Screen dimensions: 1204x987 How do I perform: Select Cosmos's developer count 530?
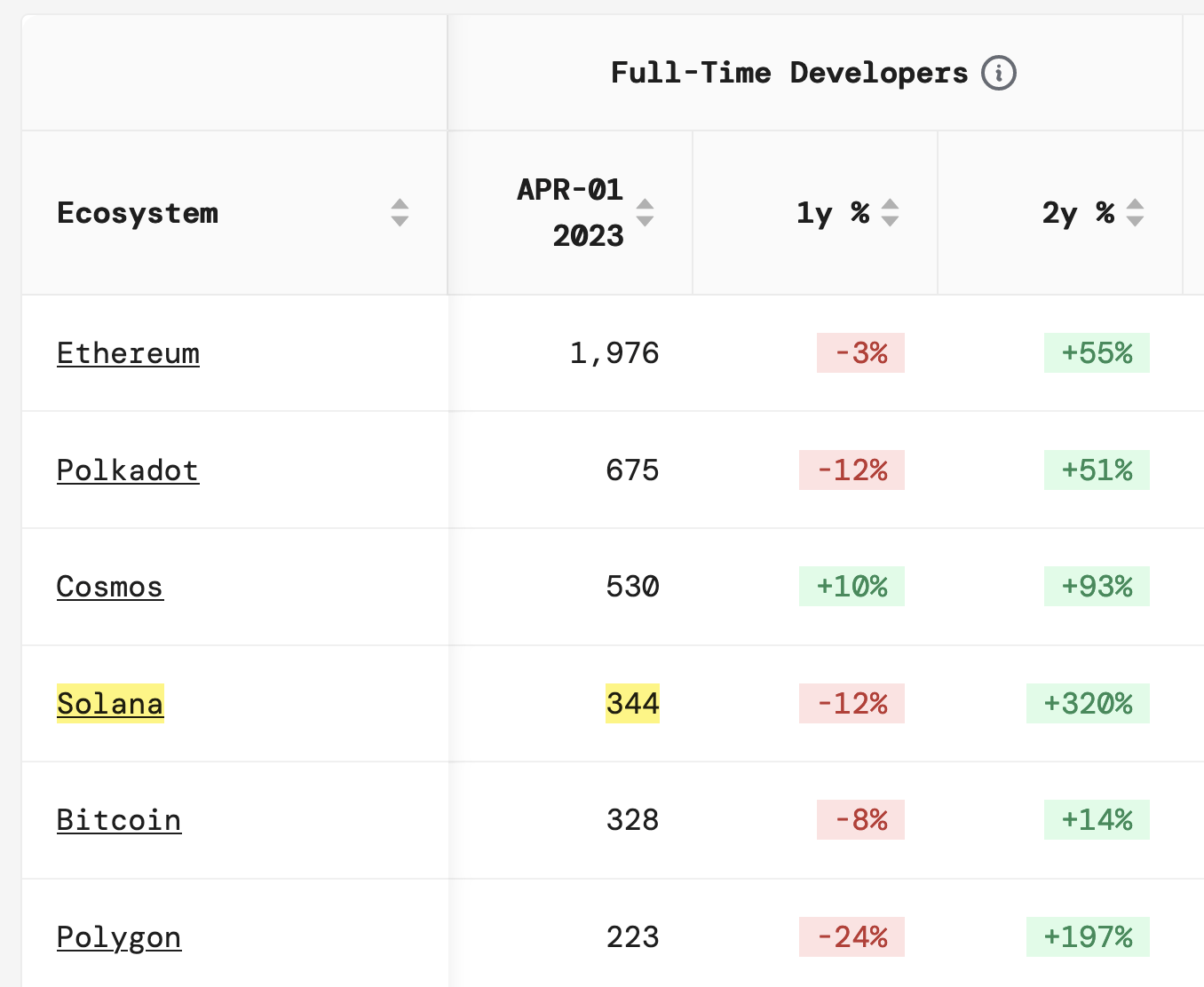click(632, 587)
